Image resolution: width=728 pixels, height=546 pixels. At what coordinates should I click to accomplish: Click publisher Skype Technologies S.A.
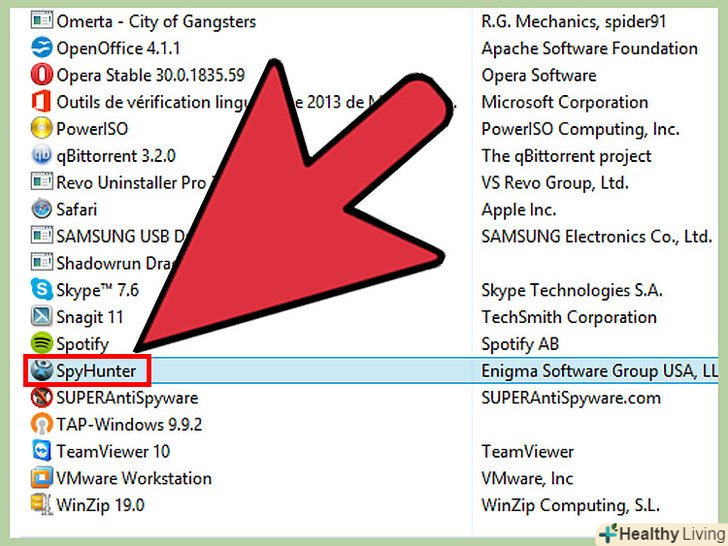click(572, 291)
